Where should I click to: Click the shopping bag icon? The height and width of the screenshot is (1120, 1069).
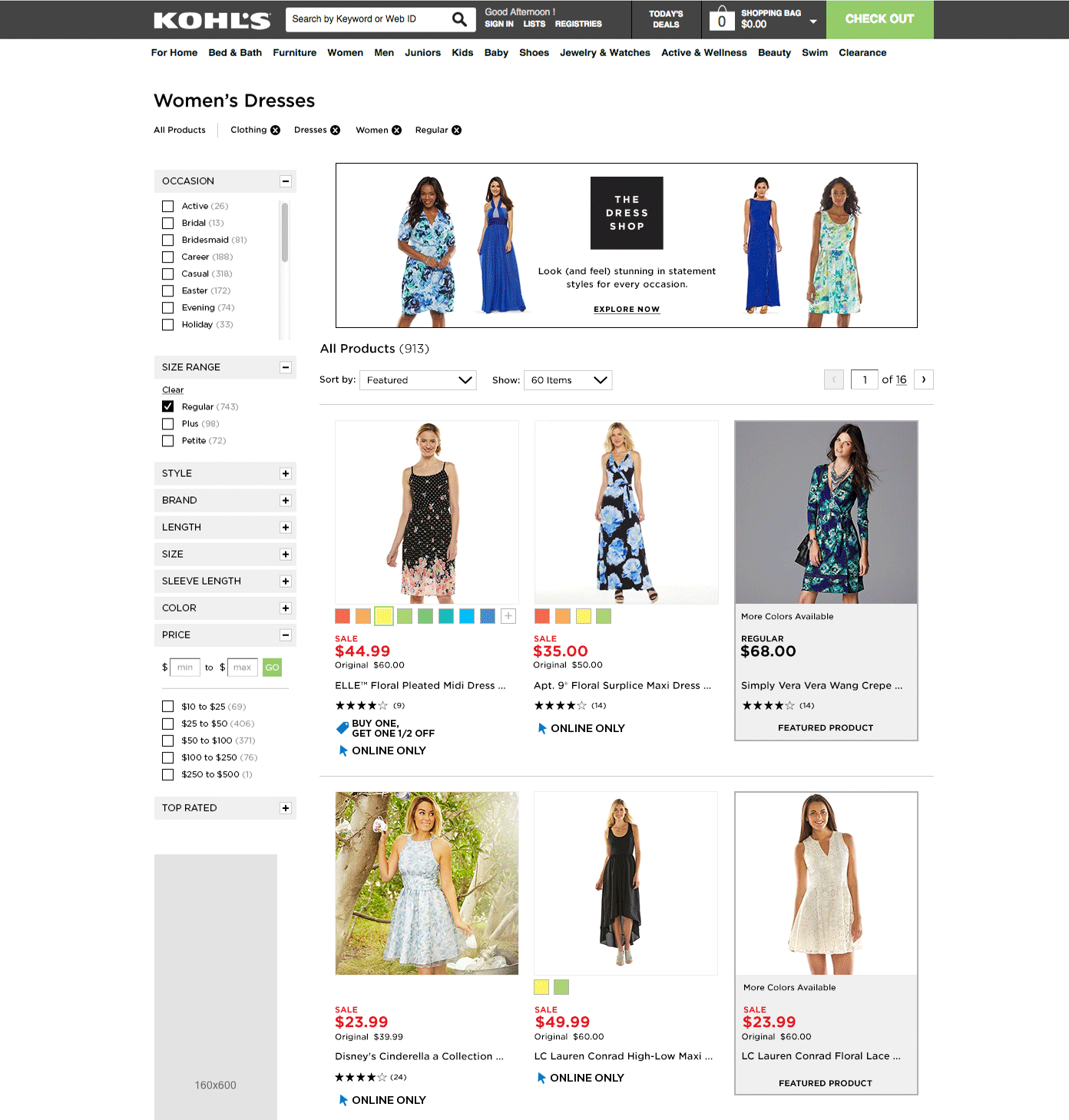click(x=721, y=18)
